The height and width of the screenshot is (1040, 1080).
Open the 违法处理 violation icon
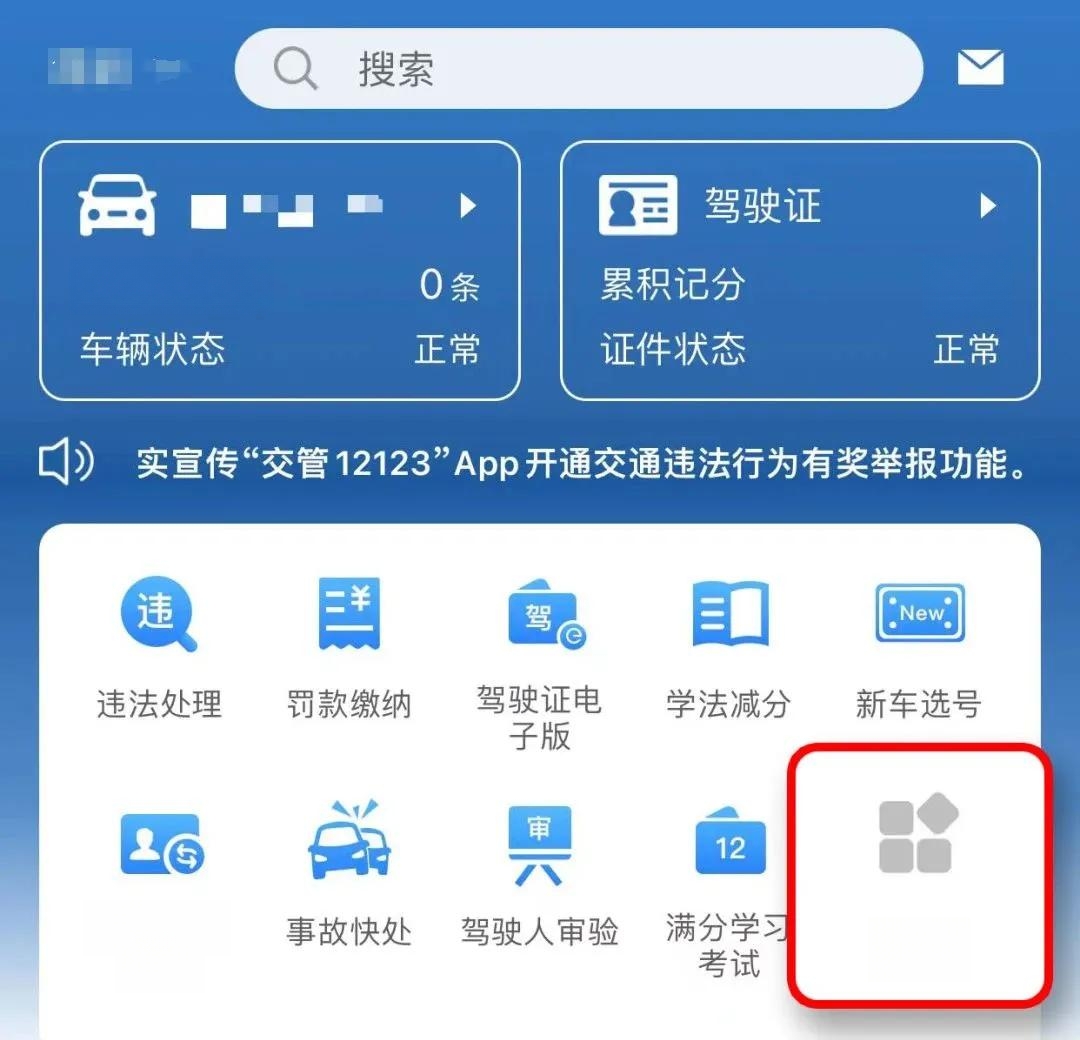tap(159, 614)
